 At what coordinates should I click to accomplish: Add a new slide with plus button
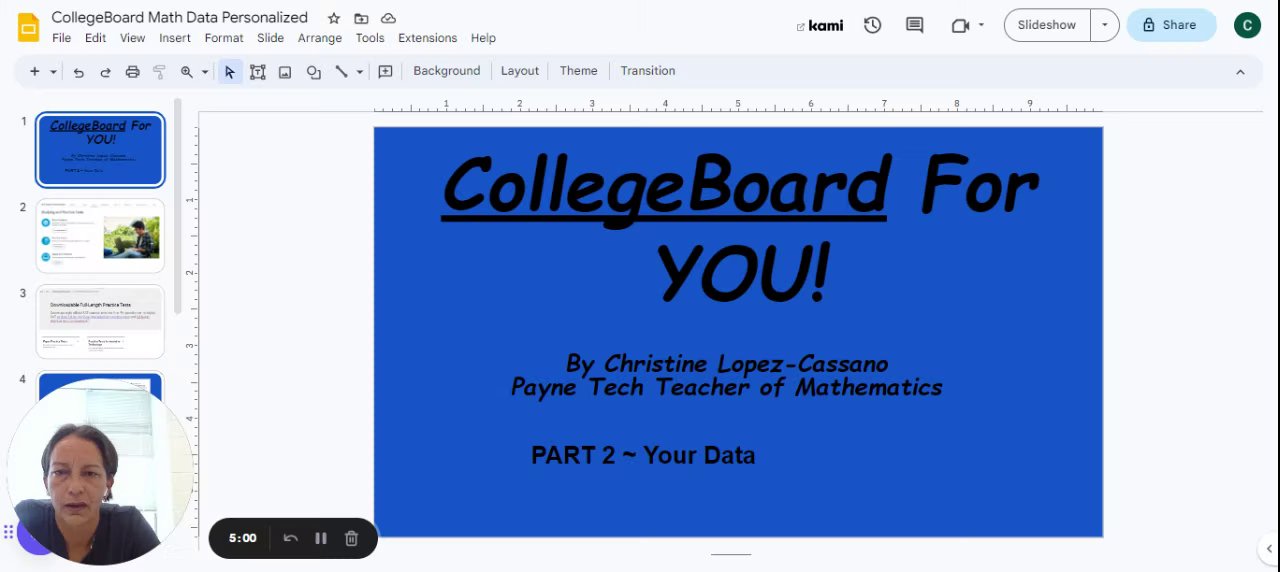click(35, 71)
